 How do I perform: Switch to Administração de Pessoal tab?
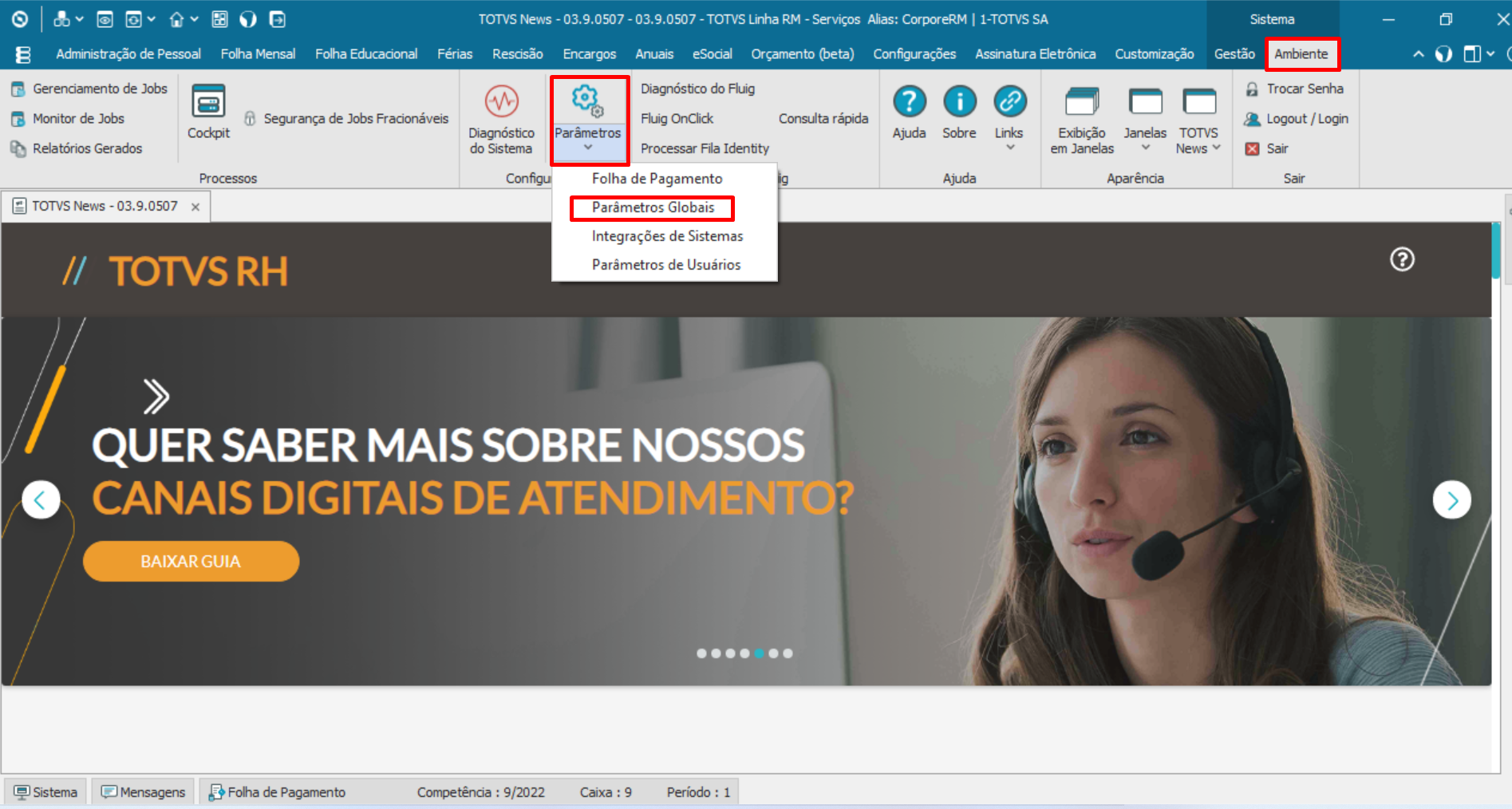128,54
